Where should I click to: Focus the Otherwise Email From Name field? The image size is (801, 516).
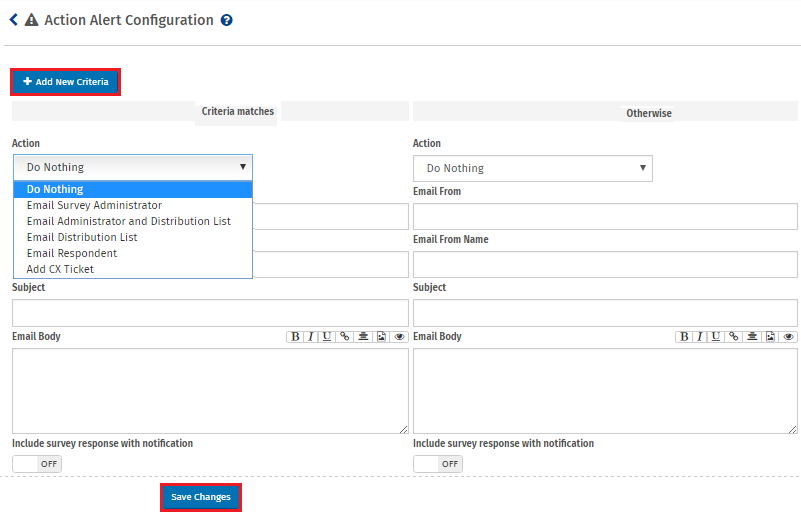coord(605,264)
